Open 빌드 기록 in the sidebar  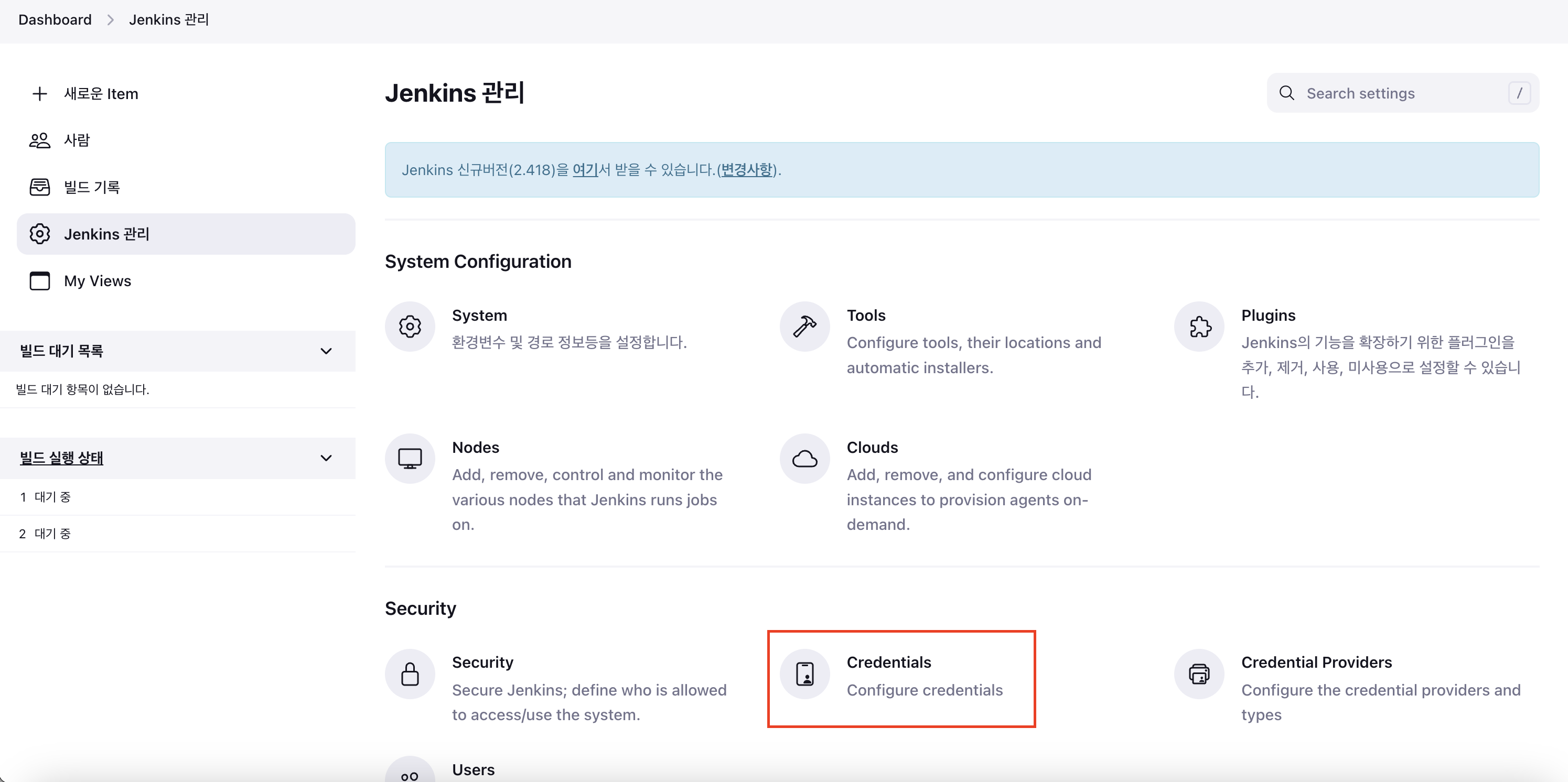coord(91,188)
